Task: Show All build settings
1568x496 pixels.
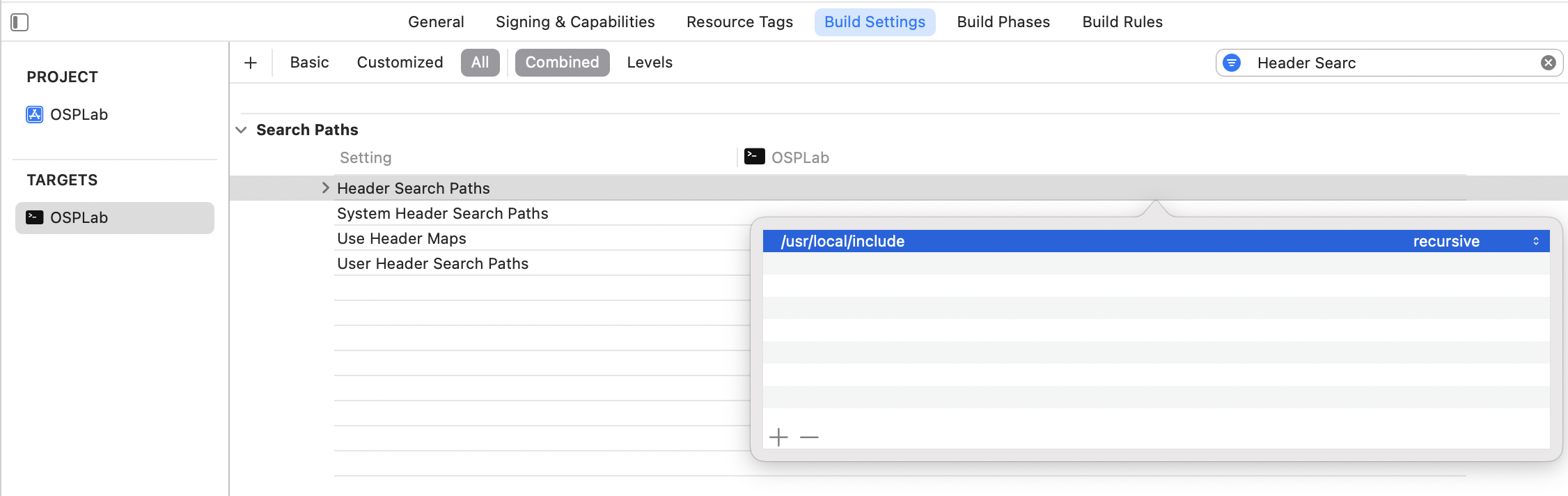Action: 480,63
